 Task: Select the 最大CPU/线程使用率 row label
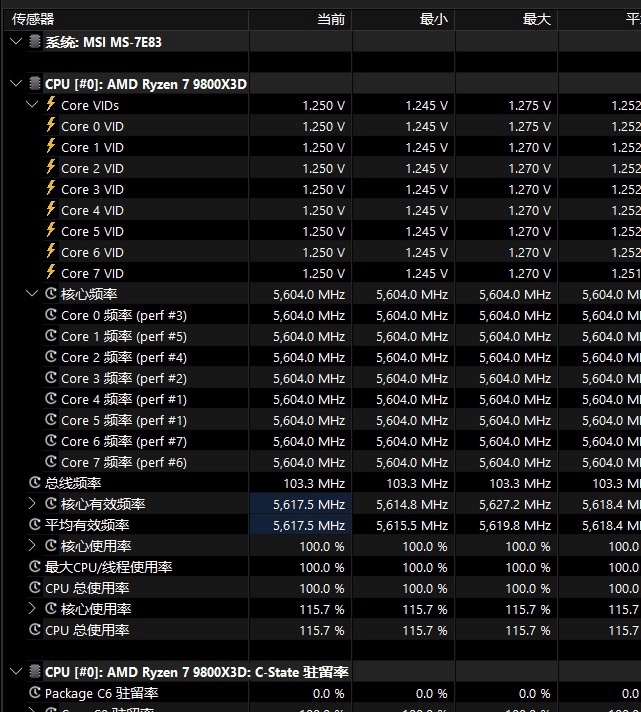pyautogui.click(x=108, y=567)
